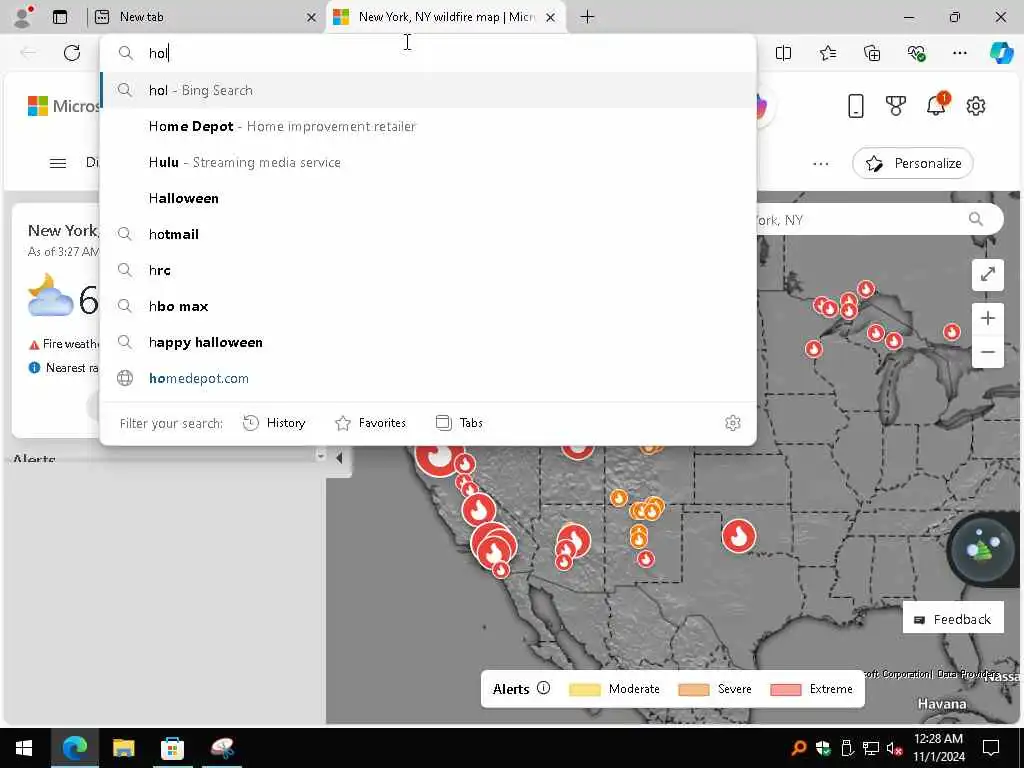Open the MSN more options ellipsis

click(x=821, y=163)
